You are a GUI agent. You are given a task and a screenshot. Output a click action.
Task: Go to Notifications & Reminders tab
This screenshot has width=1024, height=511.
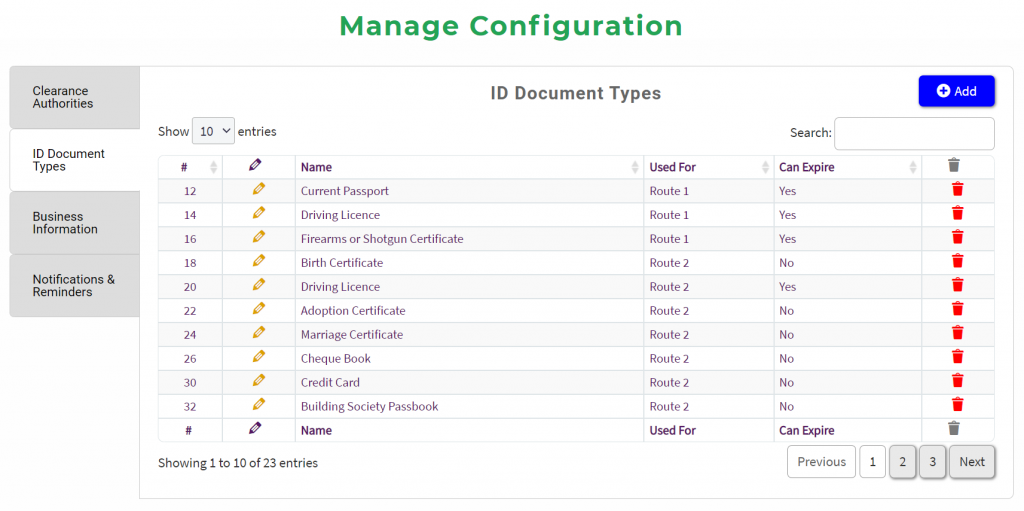(x=75, y=286)
